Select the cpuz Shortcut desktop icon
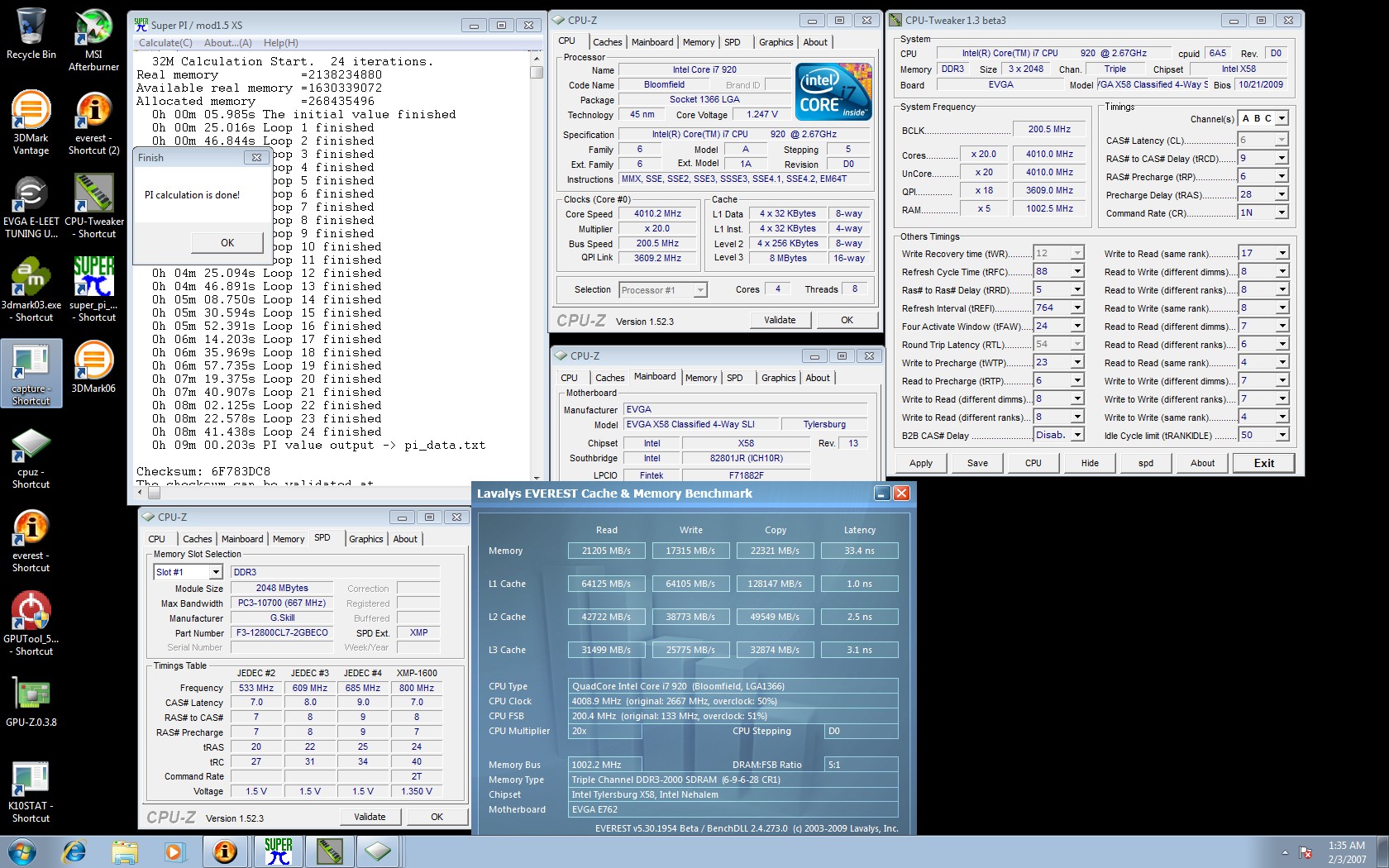This screenshot has width=1389, height=868. 31,458
